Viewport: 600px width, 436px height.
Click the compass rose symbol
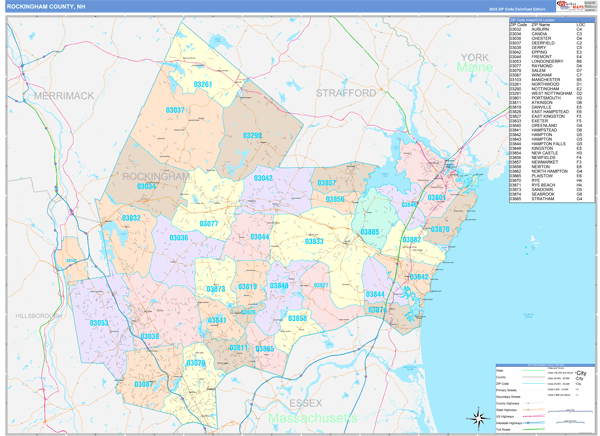click(x=479, y=418)
